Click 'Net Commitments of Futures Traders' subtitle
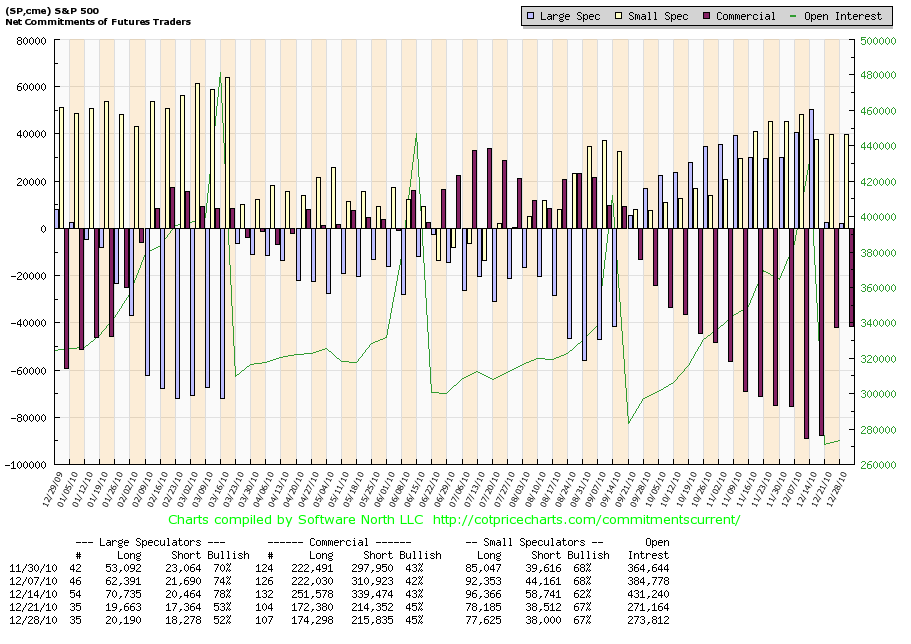 98,22
